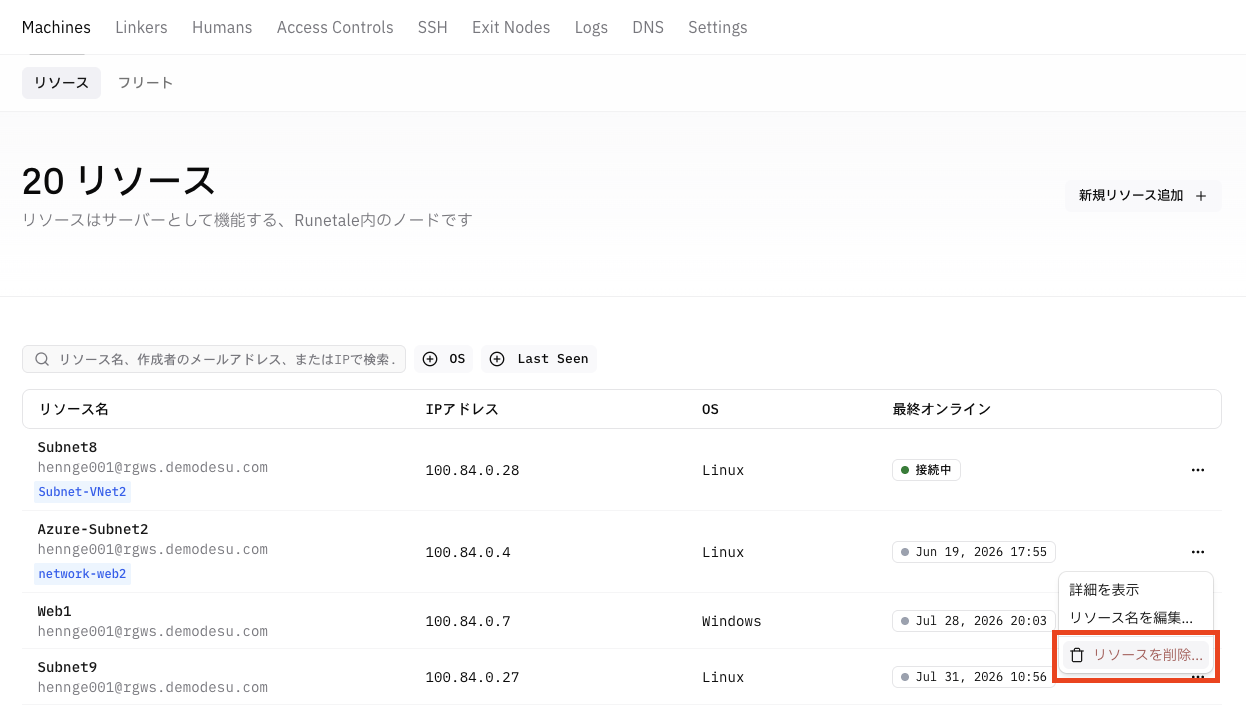
Task: Select the リソース sub-tab
Action: pos(61,83)
